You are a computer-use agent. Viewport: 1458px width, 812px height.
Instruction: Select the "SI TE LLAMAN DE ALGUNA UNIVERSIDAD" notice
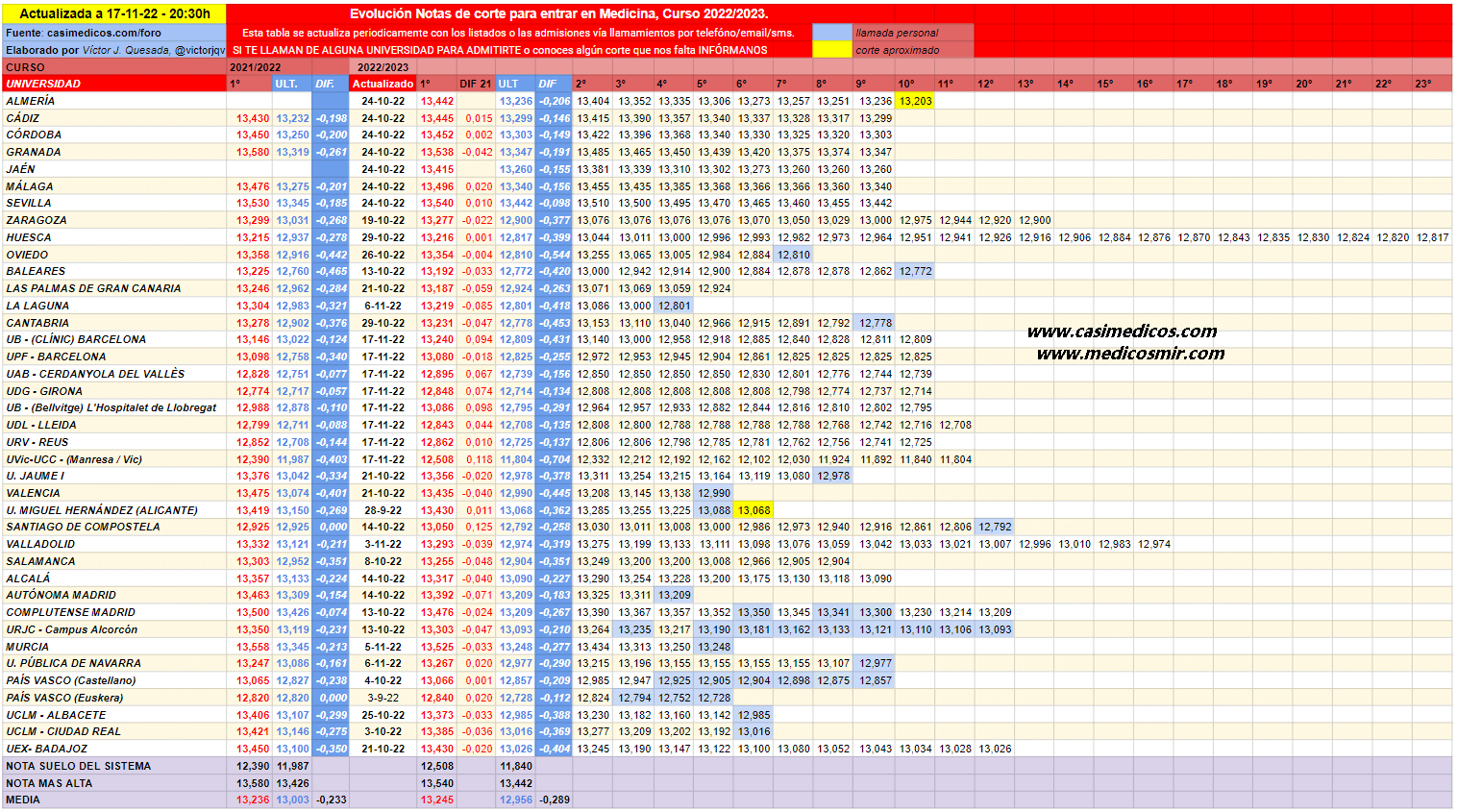coord(500,50)
